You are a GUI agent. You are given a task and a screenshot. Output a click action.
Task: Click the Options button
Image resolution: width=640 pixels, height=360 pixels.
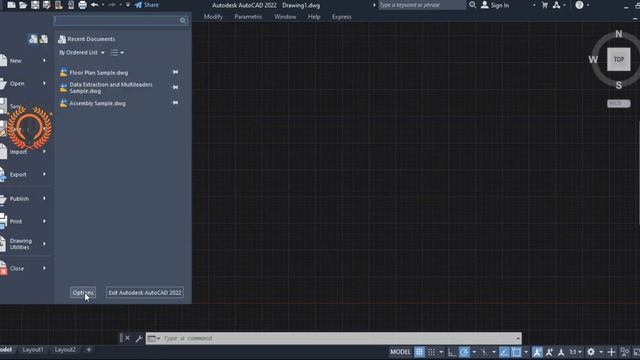click(83, 293)
